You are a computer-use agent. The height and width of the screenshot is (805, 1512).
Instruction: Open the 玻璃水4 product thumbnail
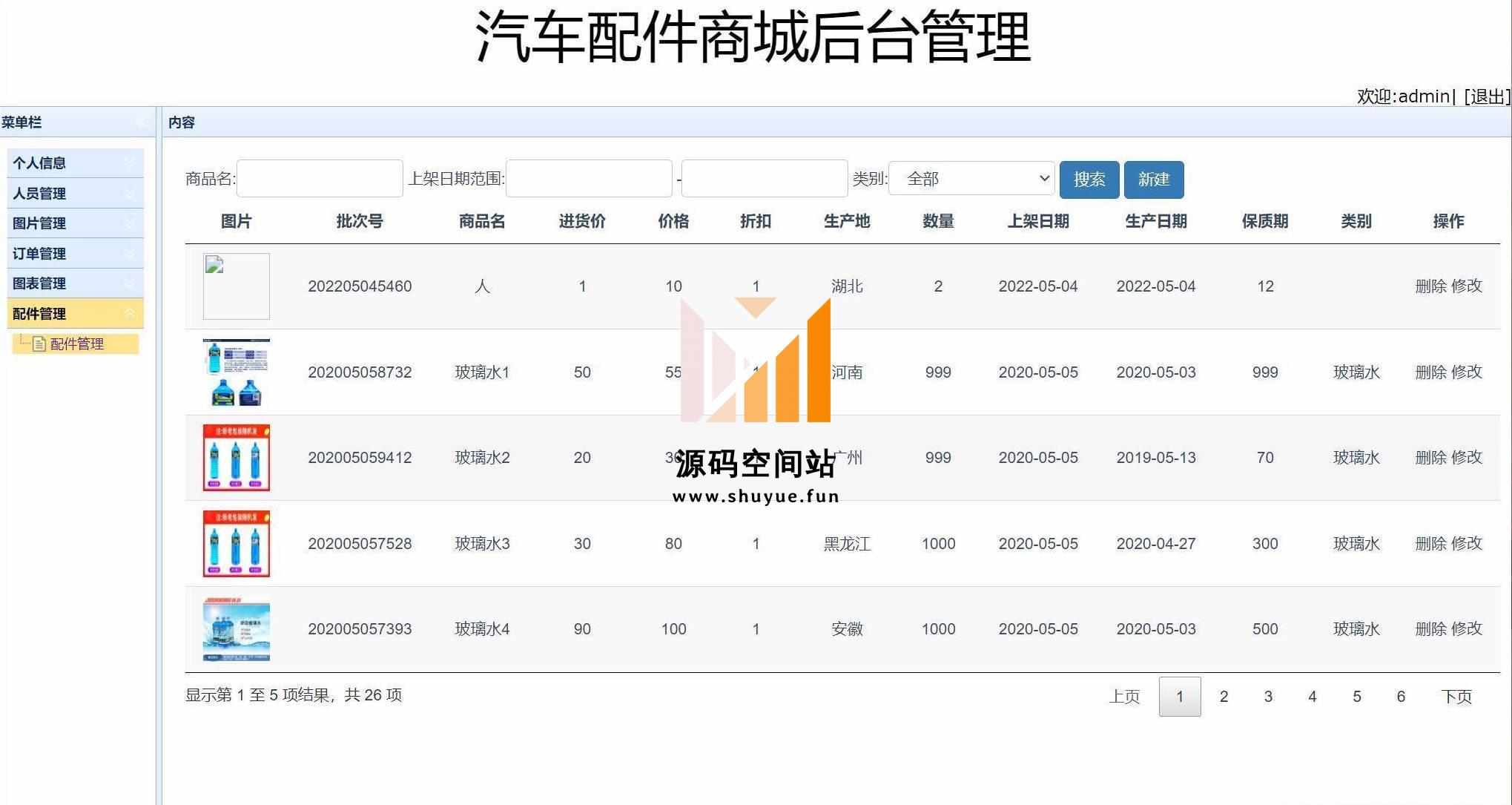click(237, 629)
